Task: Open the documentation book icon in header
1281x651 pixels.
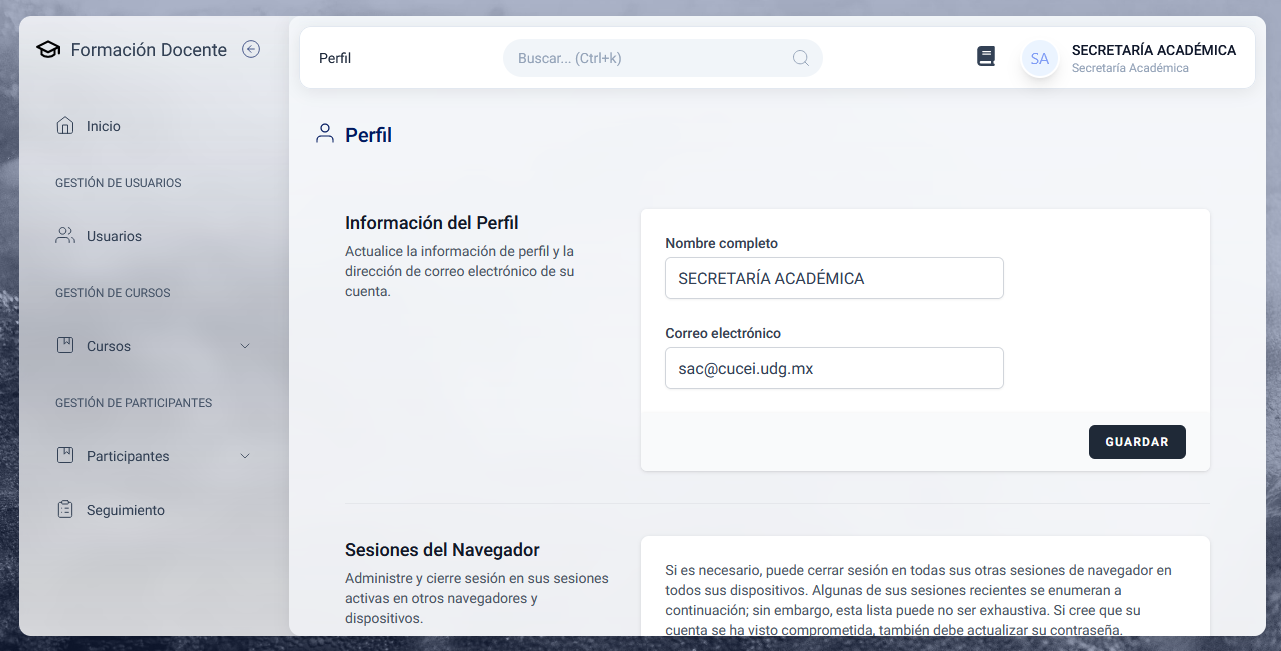Action: coord(986,57)
